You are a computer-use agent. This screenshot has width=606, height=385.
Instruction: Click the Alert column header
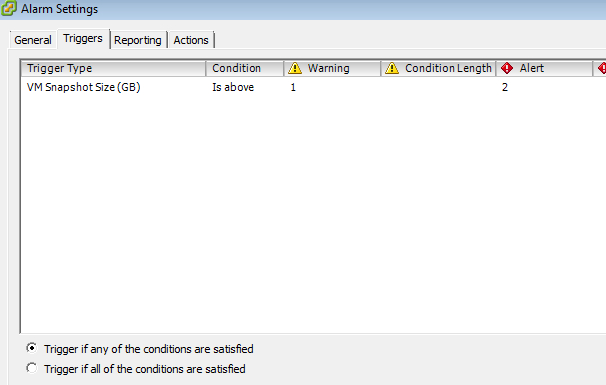pyautogui.click(x=544, y=68)
